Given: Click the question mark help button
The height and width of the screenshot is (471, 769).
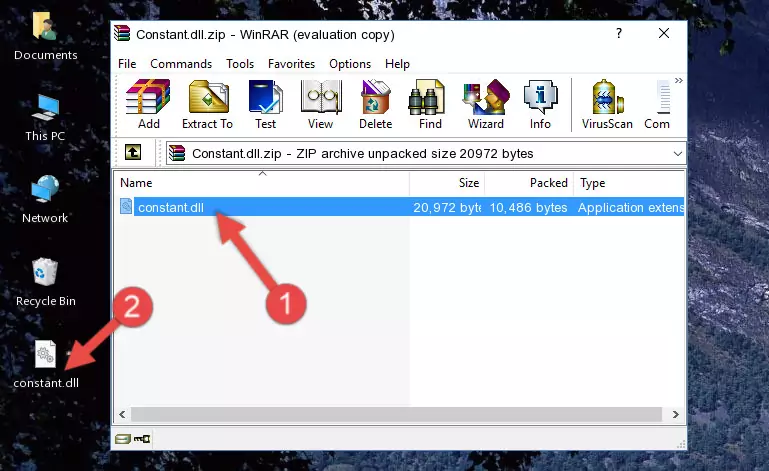Looking at the screenshot, I should coord(619,33).
